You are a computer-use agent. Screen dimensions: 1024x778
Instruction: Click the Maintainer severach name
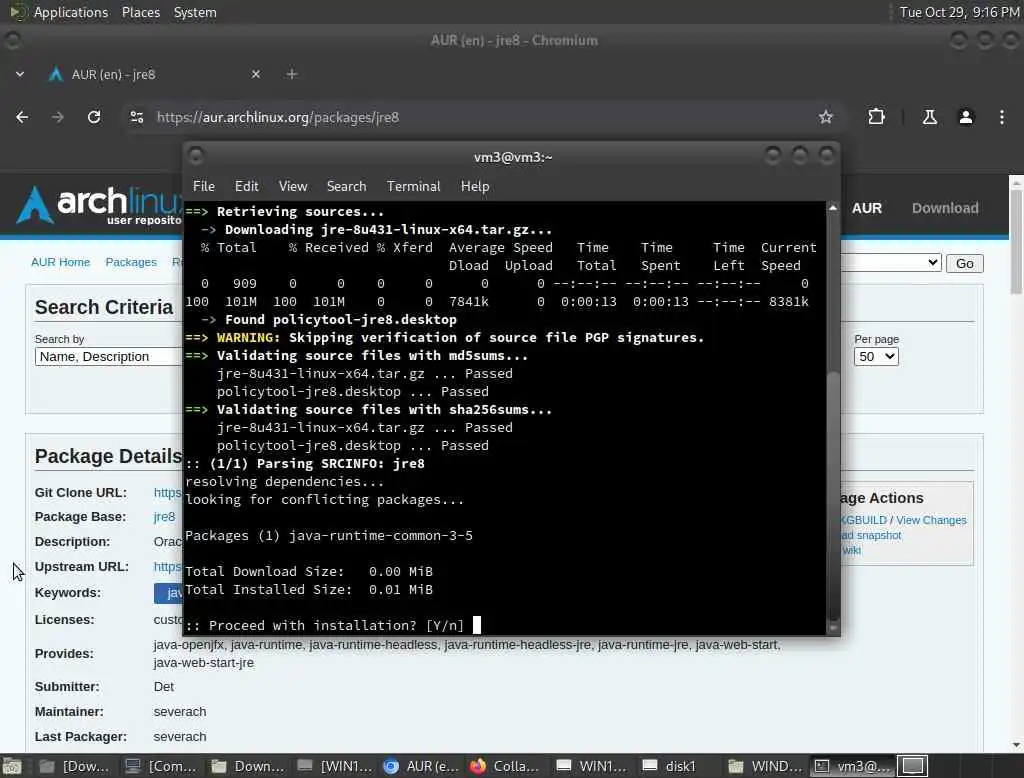[x=180, y=711]
